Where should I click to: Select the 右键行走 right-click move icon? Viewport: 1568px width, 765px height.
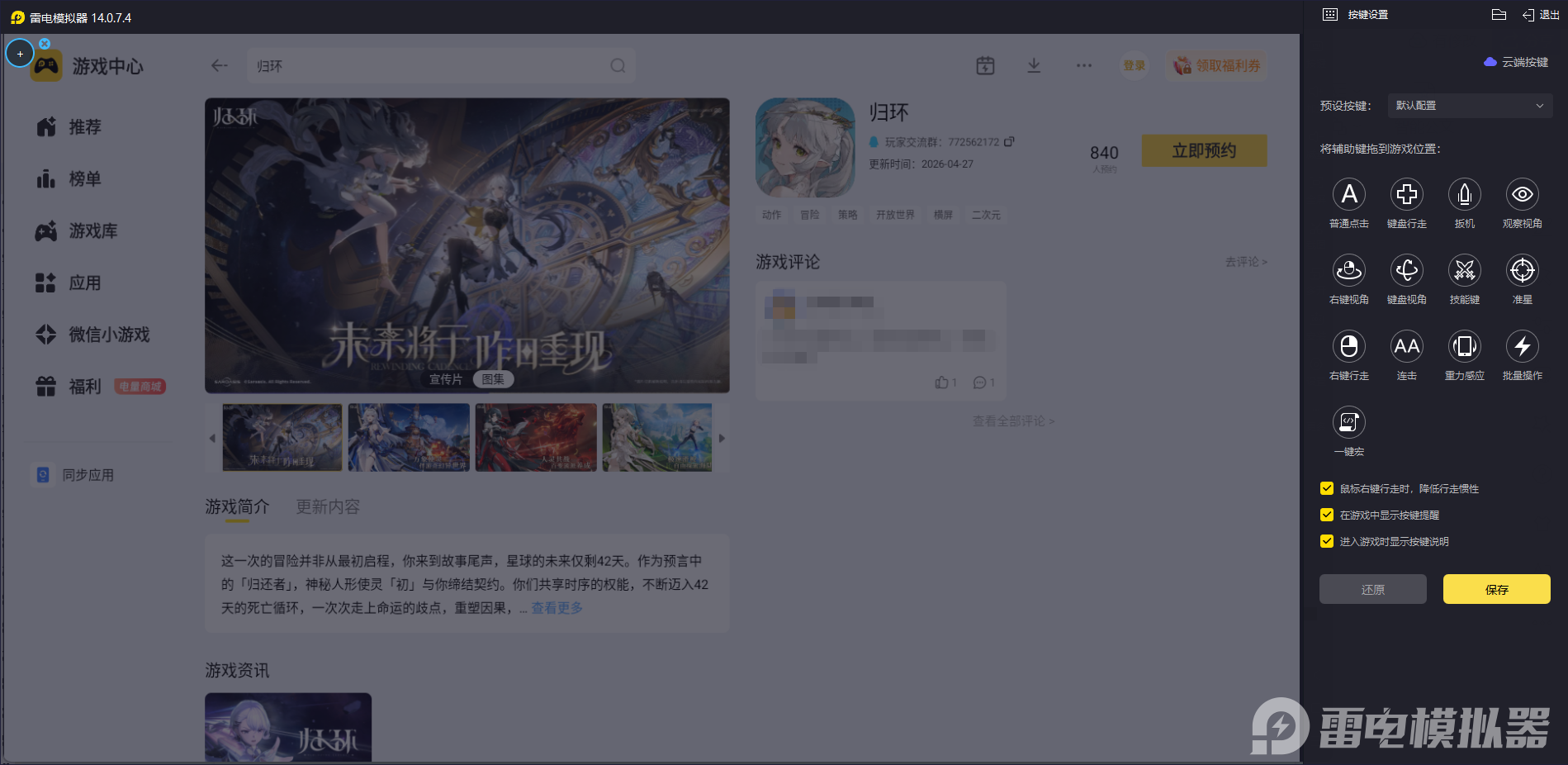[x=1349, y=346]
